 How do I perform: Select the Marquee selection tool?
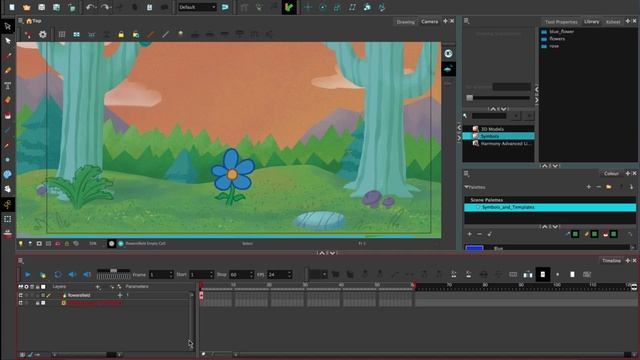pos(8,219)
